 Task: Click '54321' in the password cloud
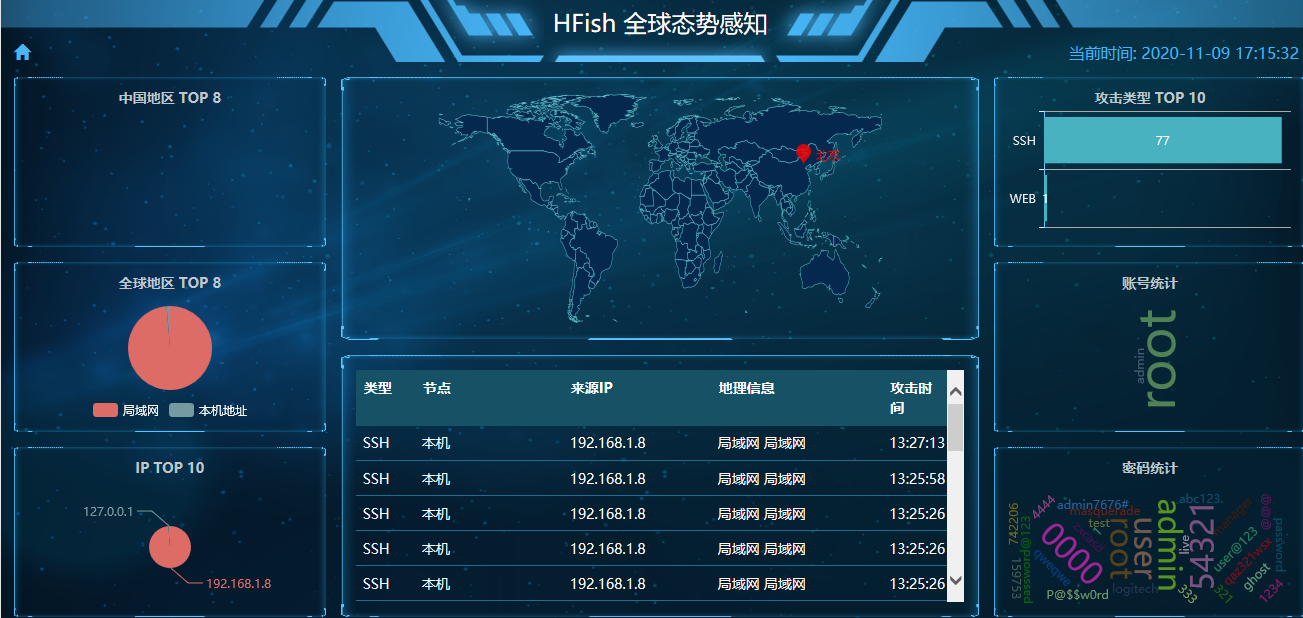tap(1202, 547)
